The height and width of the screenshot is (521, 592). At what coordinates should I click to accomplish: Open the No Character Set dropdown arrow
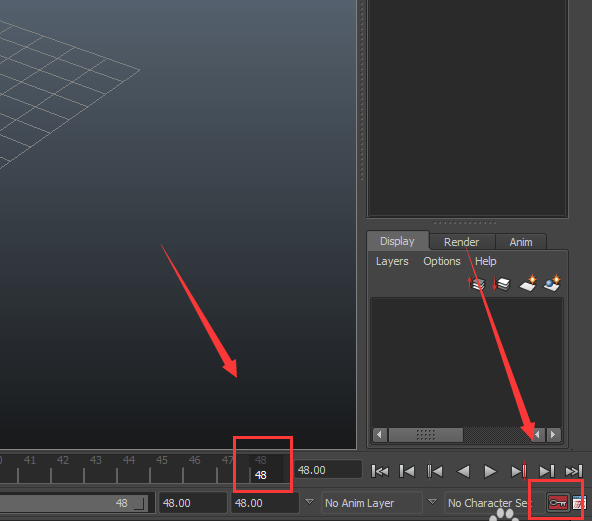tap(432, 502)
